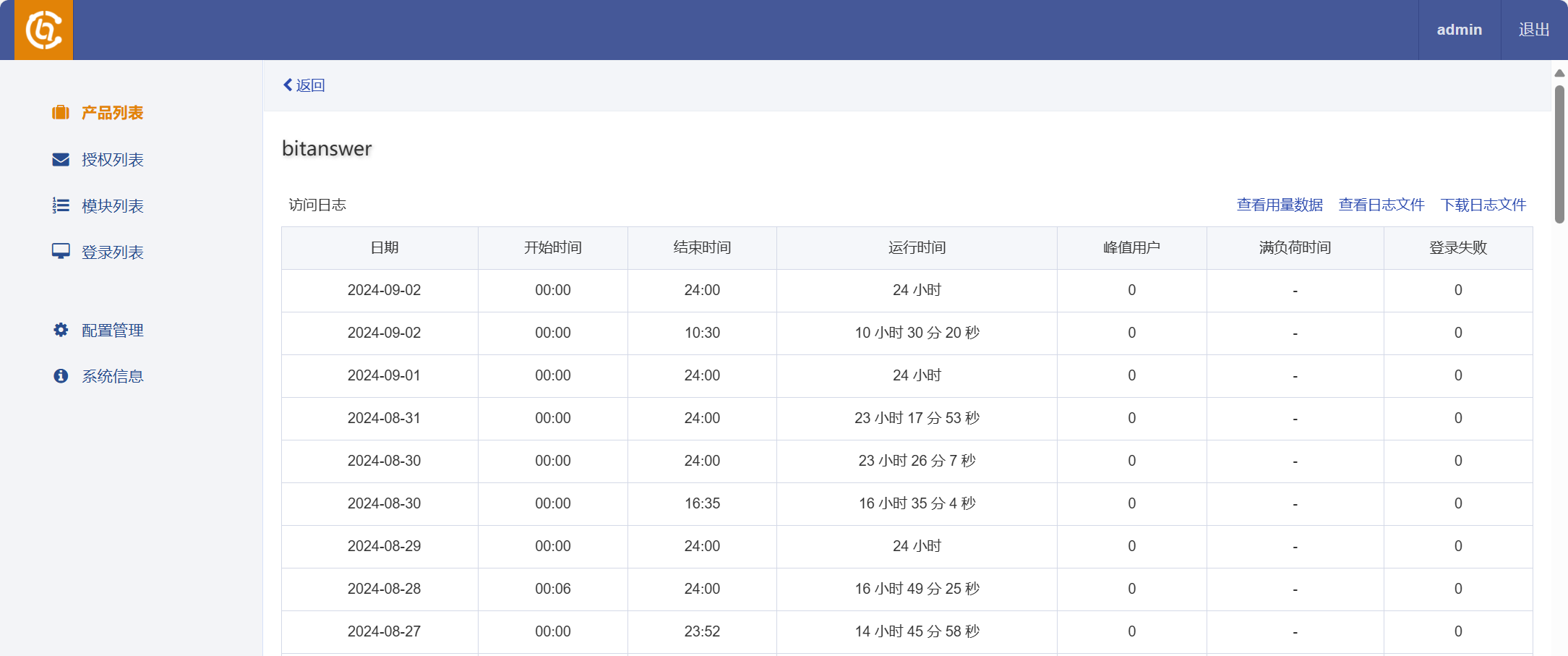
Task: Click the 访问日志 section label
Action: [317, 205]
